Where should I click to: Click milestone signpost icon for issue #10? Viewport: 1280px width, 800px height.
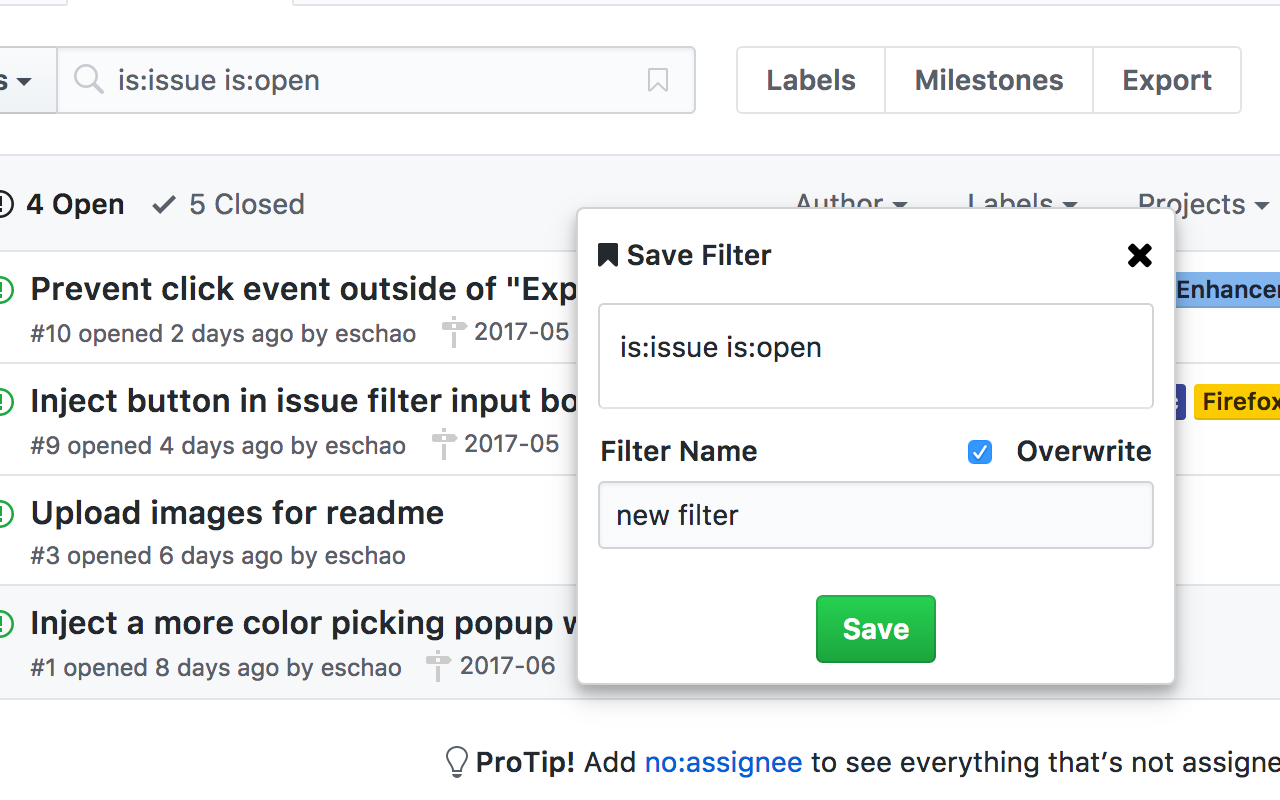click(x=454, y=332)
